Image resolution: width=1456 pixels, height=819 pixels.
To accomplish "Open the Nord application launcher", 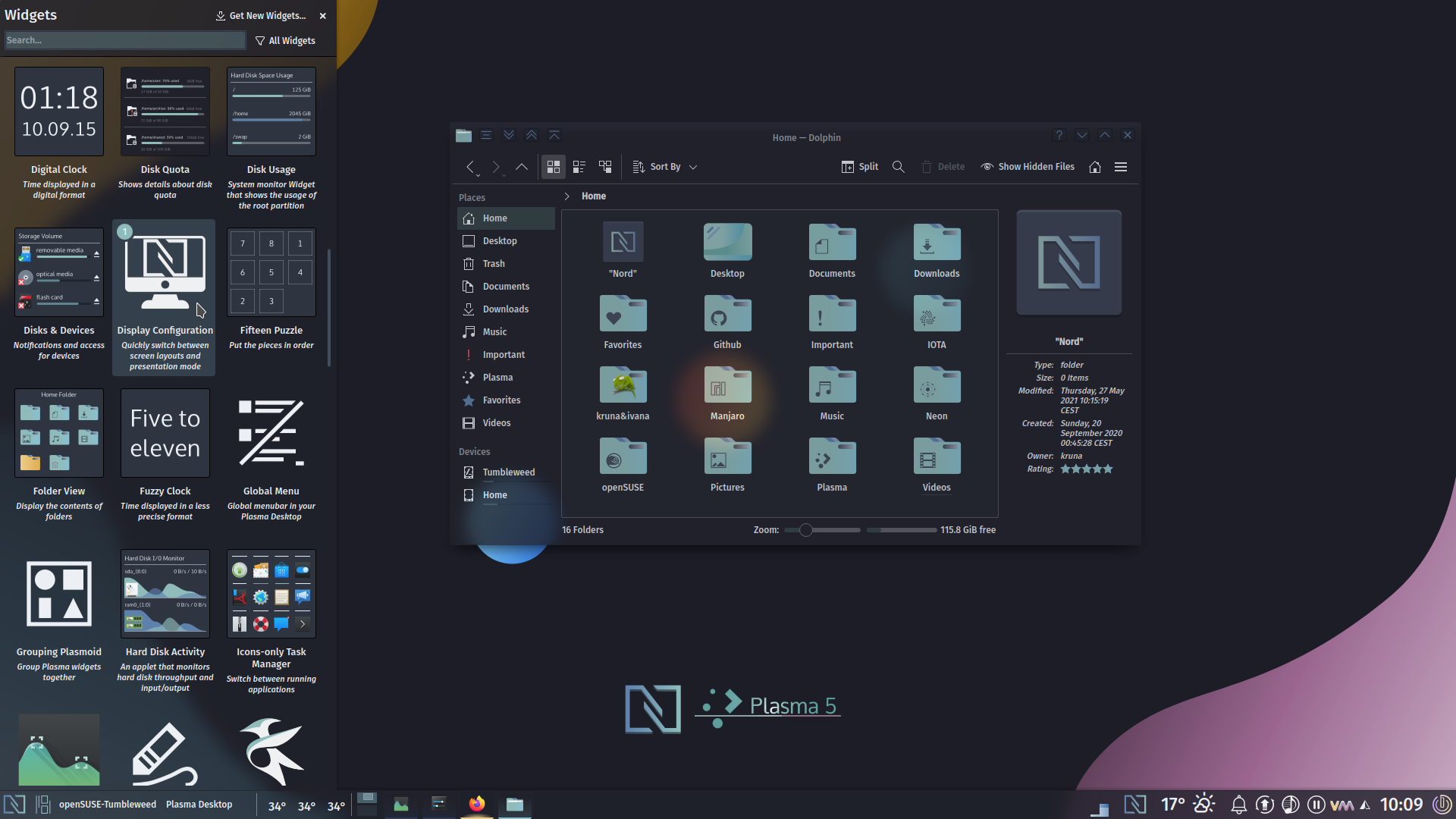I will (14, 805).
